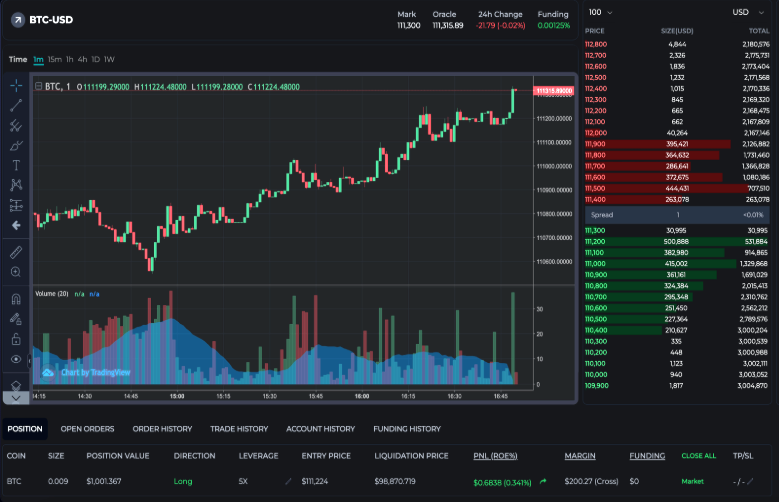The image size is (779, 502).
Task: Click the BTC-USD arrow icon in header
Action: 18,20
